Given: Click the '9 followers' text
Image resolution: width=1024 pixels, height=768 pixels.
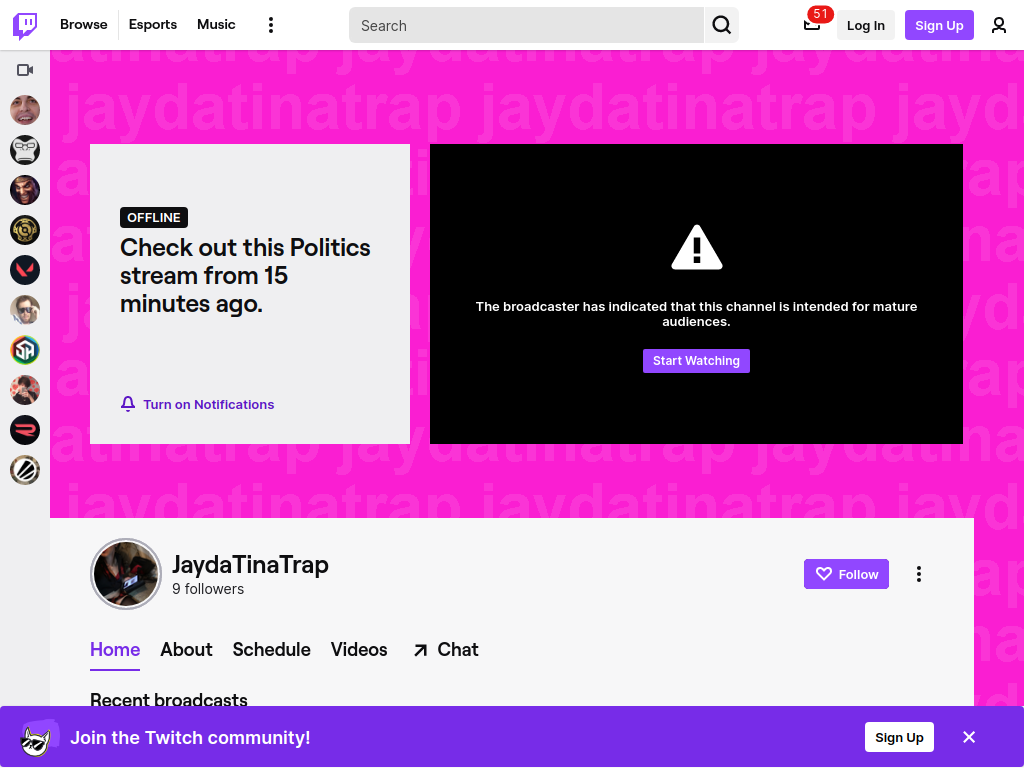Looking at the screenshot, I should (x=208, y=589).
